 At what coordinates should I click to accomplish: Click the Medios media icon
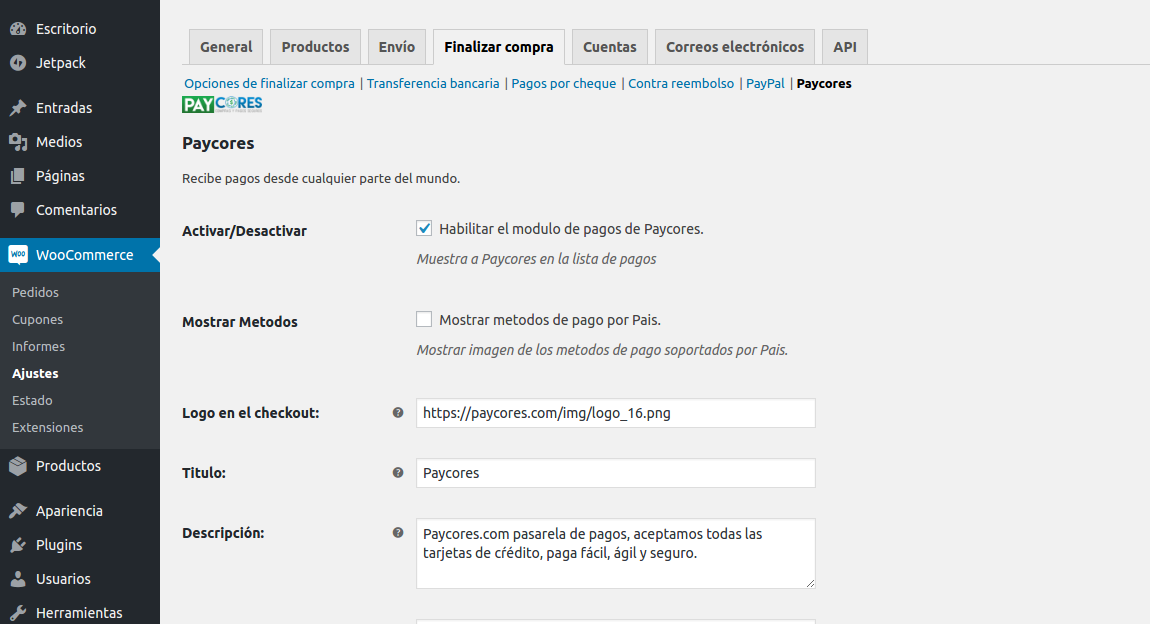[x=18, y=142]
